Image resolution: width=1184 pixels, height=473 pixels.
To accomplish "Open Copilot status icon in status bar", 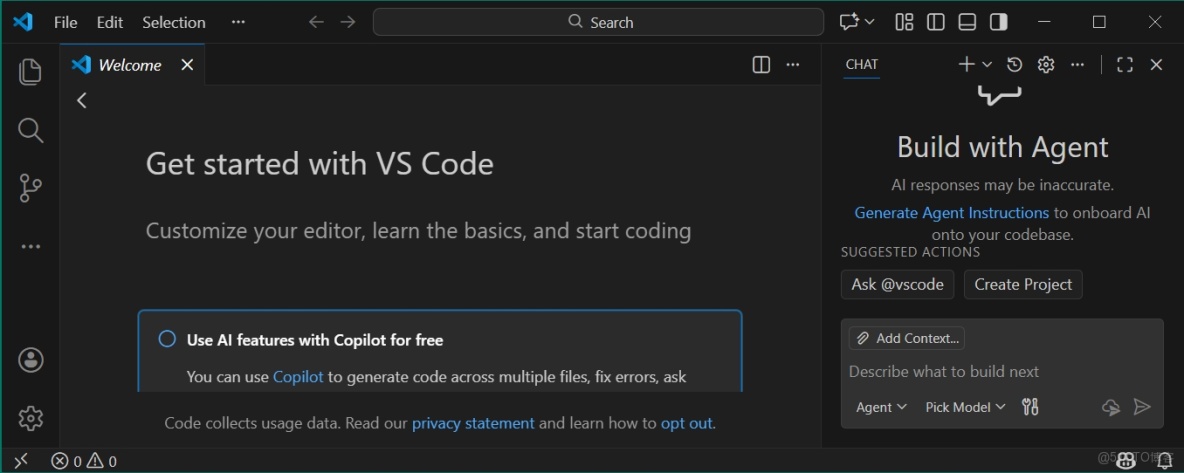I will [x=1126, y=459].
